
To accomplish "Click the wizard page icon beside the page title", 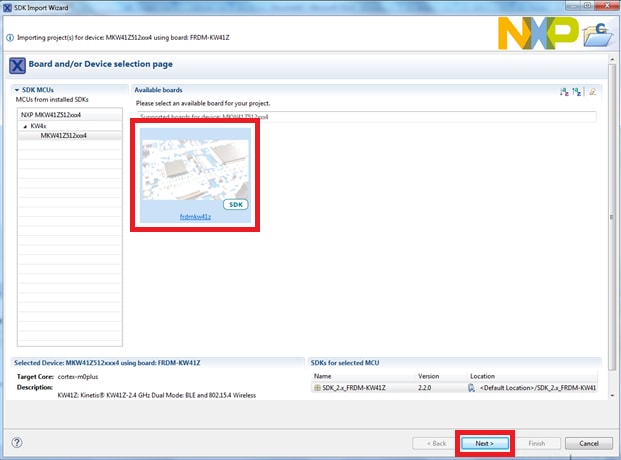I will tap(17, 65).
